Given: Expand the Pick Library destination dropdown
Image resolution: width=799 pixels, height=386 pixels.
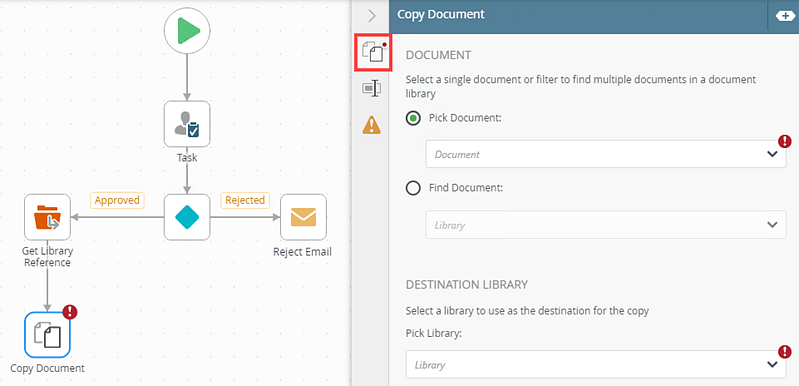Looking at the screenshot, I should click(596, 365).
